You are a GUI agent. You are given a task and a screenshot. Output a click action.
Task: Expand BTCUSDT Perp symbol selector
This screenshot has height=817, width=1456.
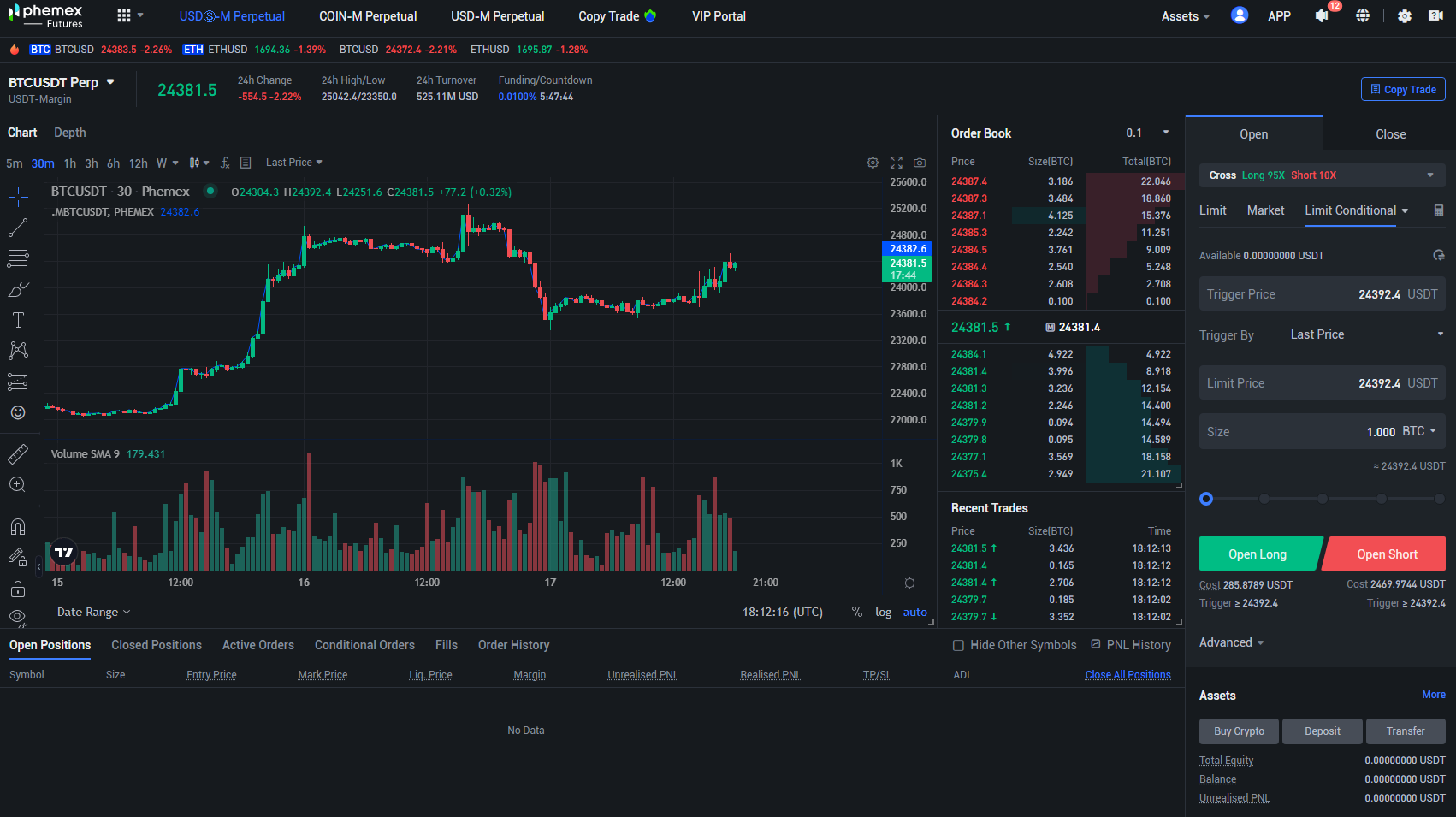pos(110,82)
